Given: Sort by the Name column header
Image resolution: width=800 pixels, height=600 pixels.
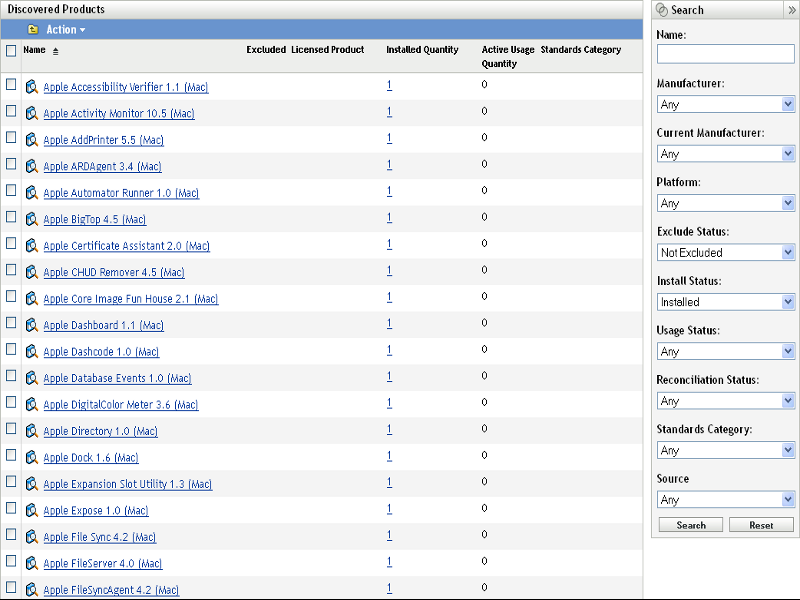Looking at the screenshot, I should (x=34, y=50).
